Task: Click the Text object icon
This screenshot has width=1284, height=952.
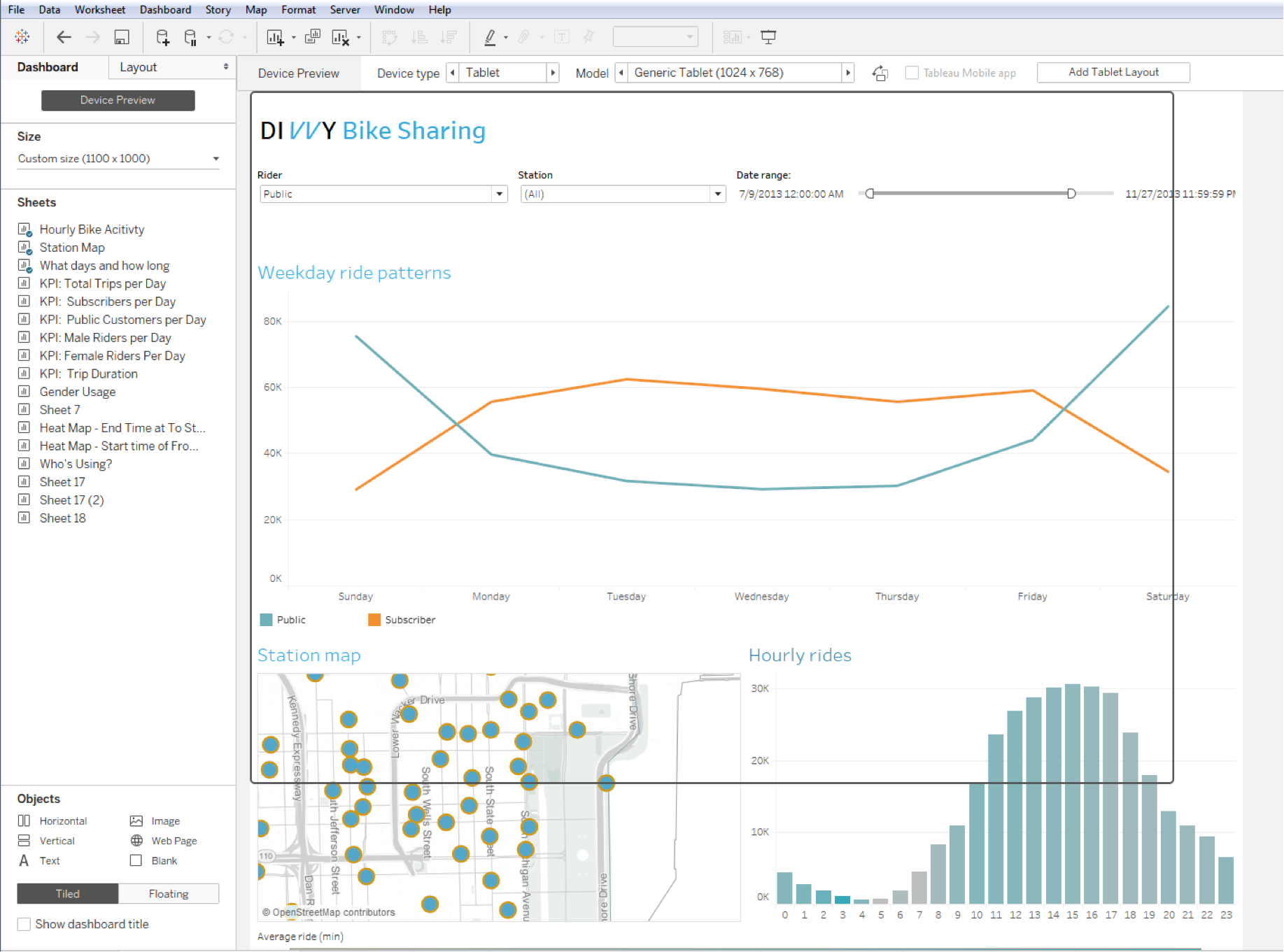Action: pyautogui.click(x=24, y=861)
